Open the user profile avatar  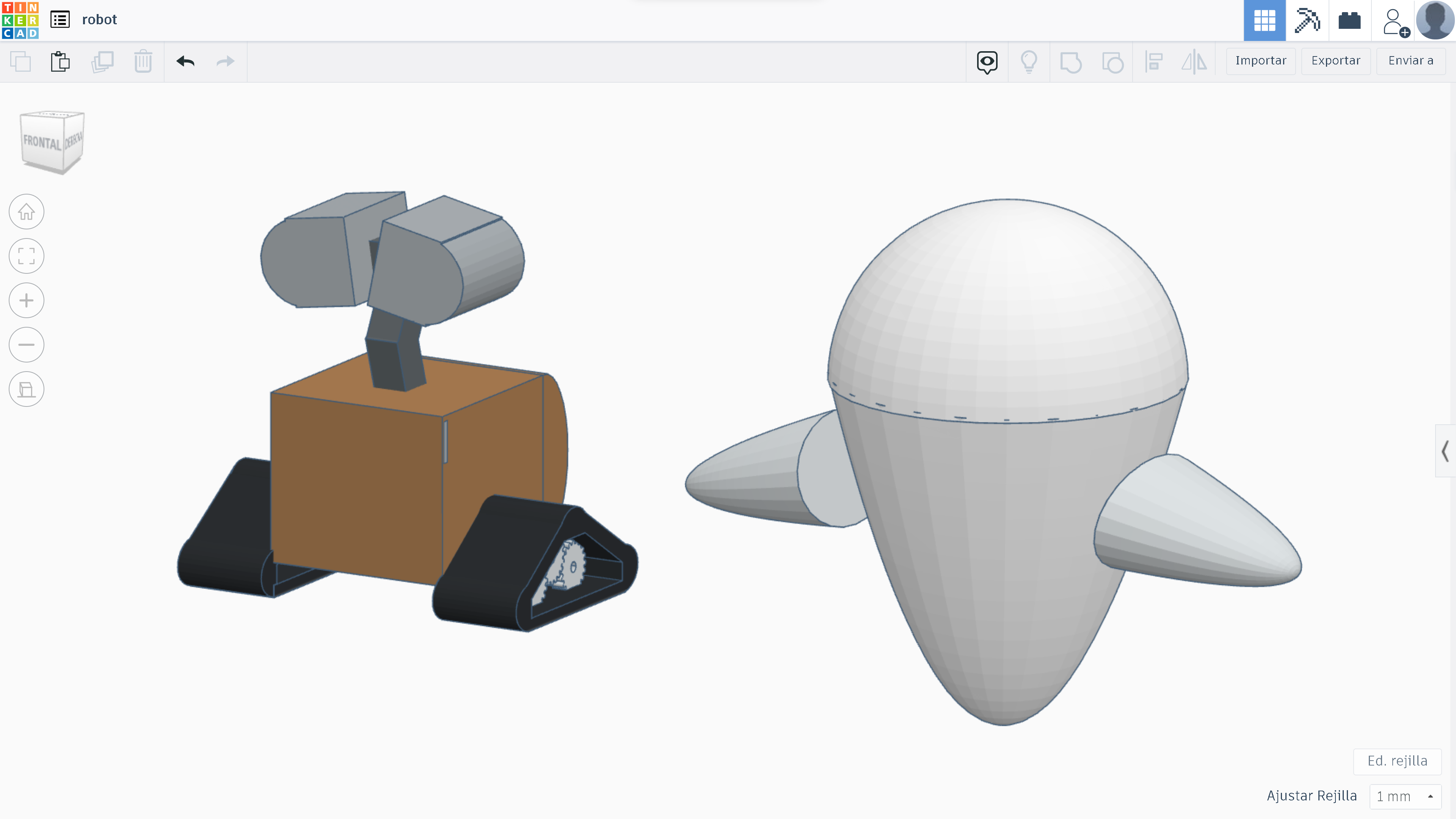[1436, 20]
